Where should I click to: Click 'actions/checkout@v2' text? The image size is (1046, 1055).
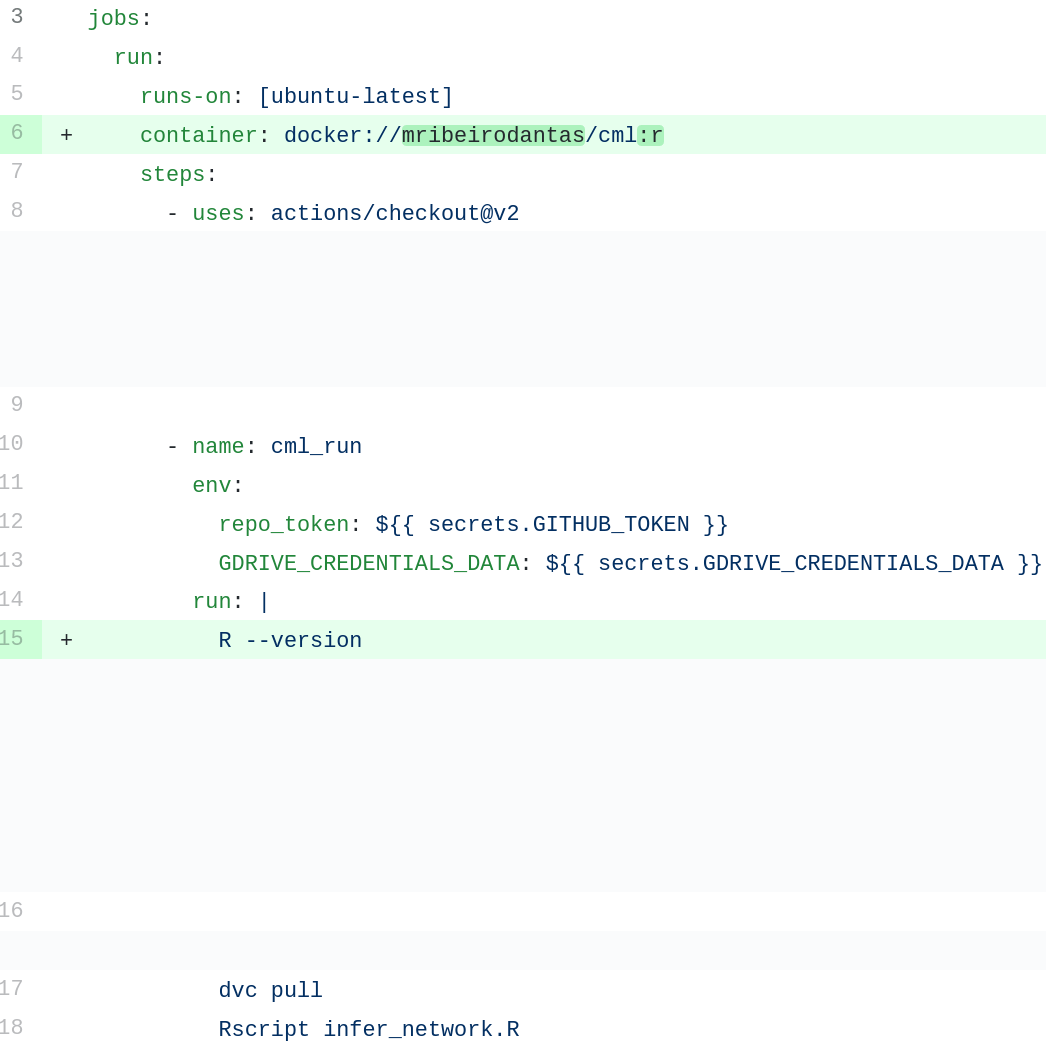click(x=394, y=214)
